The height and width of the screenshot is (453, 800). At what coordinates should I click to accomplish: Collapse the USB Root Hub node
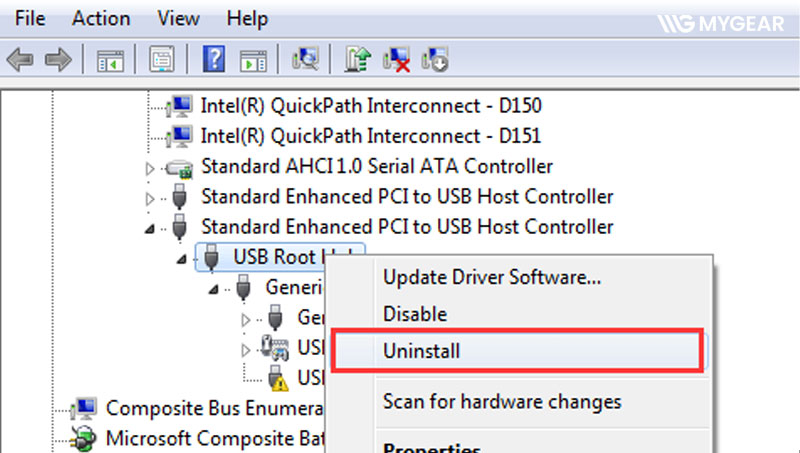click(x=183, y=258)
